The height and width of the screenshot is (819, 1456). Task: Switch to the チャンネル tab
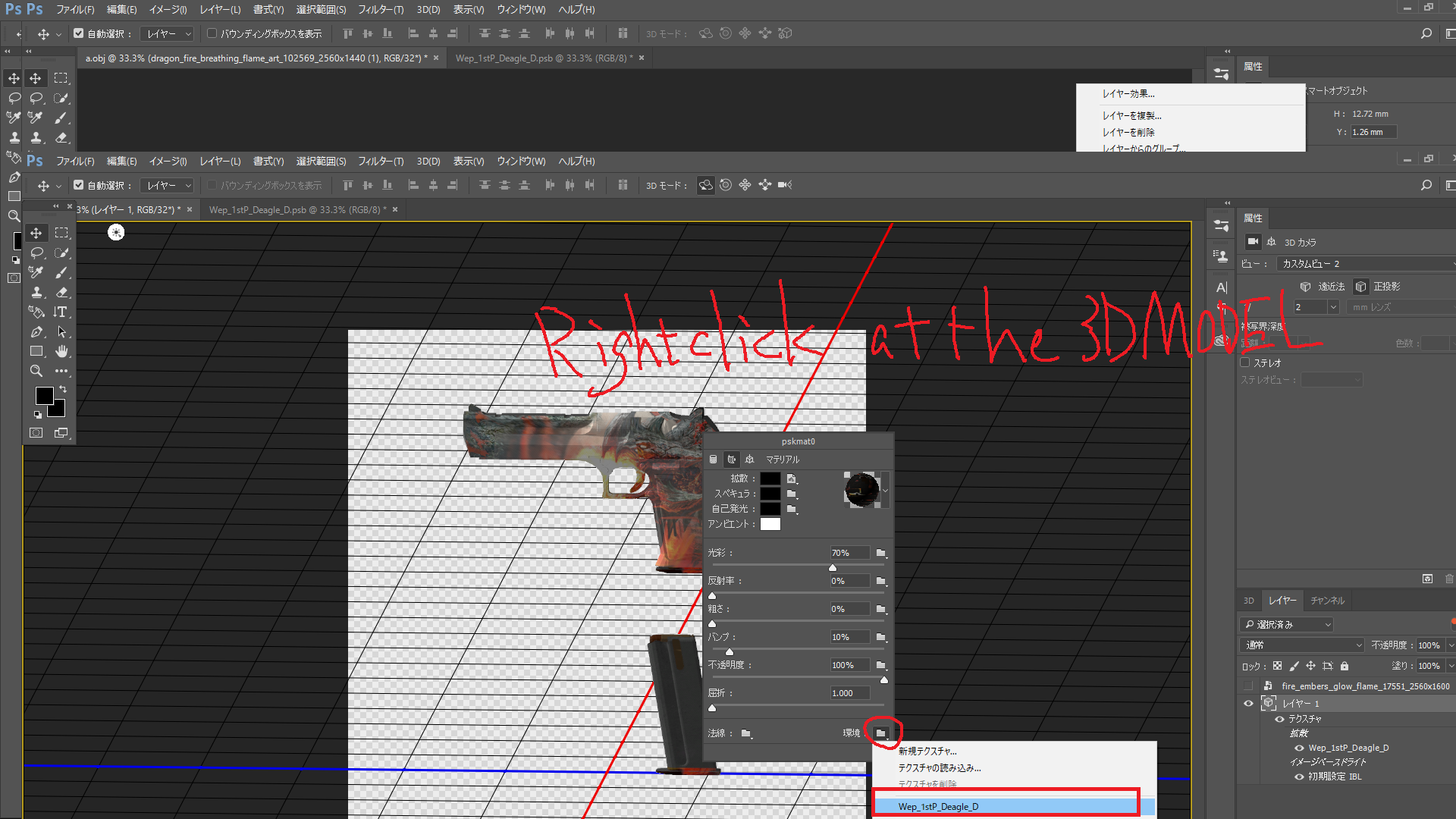coord(1327,601)
